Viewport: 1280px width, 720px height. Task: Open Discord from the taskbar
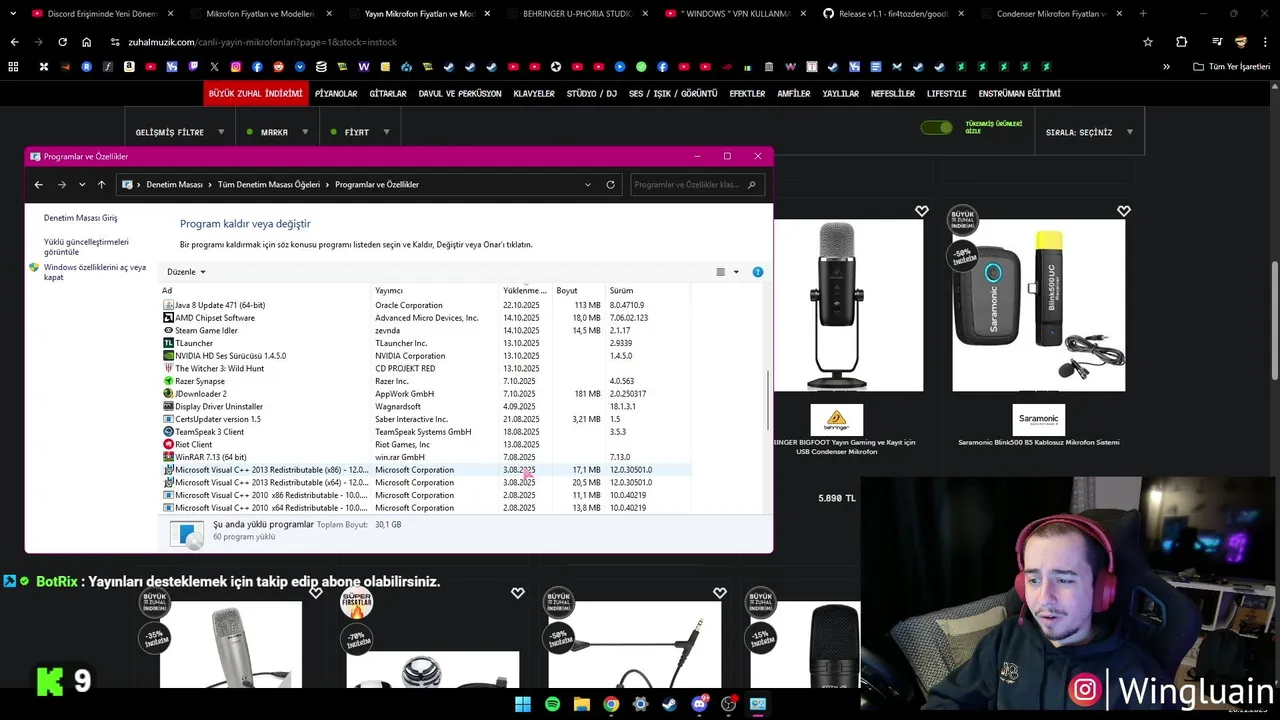click(699, 704)
